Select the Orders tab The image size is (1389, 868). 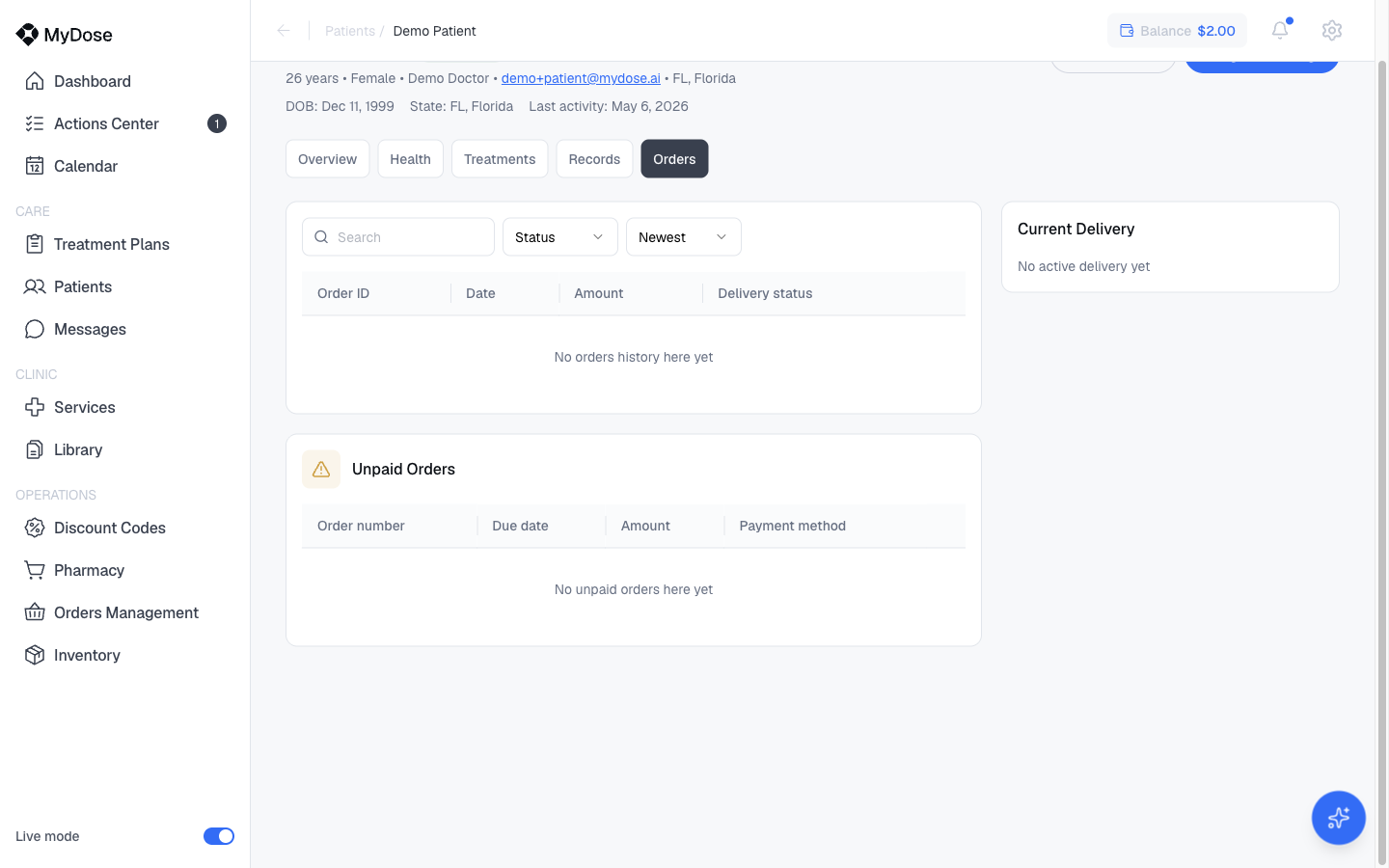674,159
